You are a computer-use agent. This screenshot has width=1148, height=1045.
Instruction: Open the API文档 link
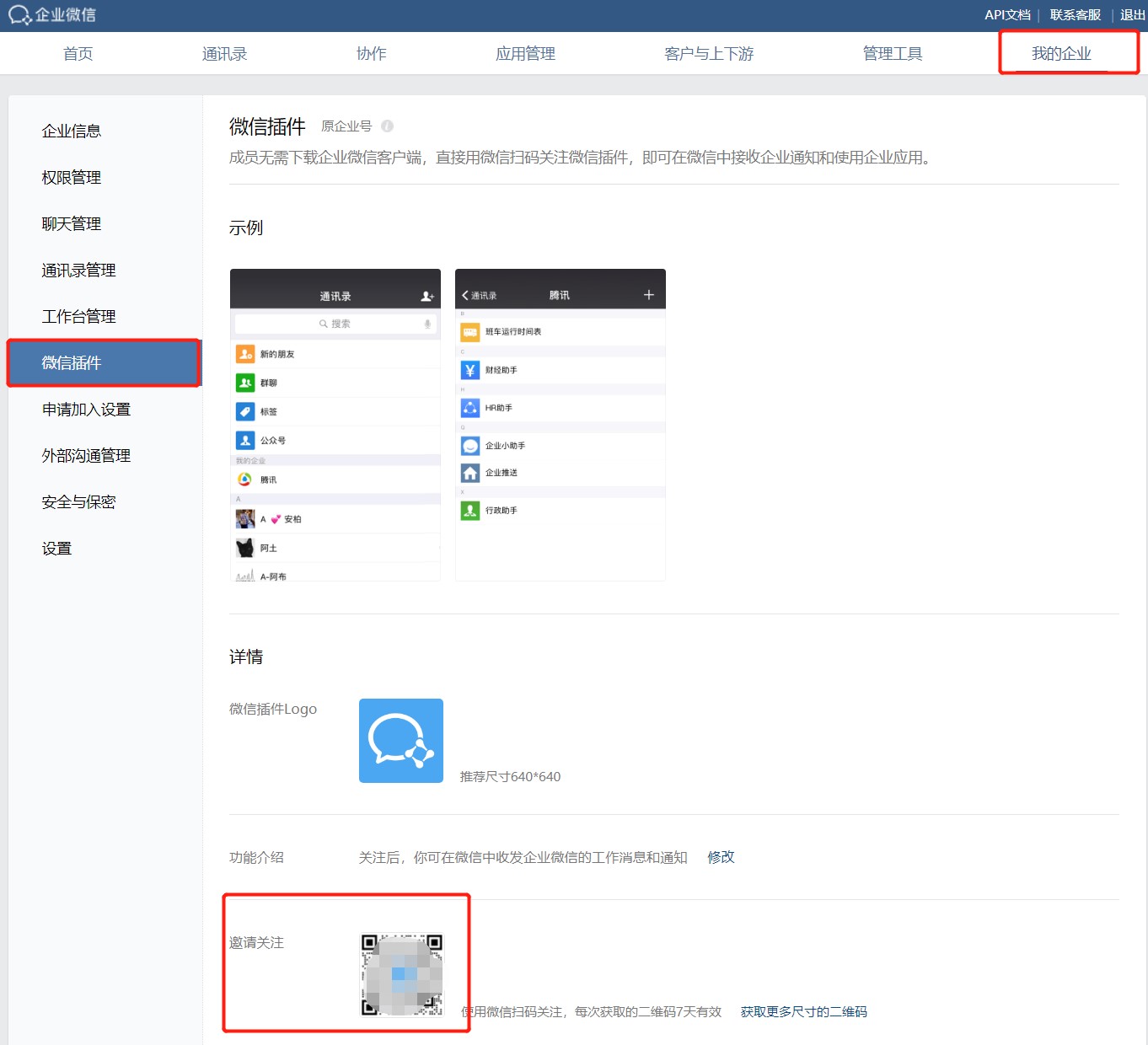click(1007, 15)
